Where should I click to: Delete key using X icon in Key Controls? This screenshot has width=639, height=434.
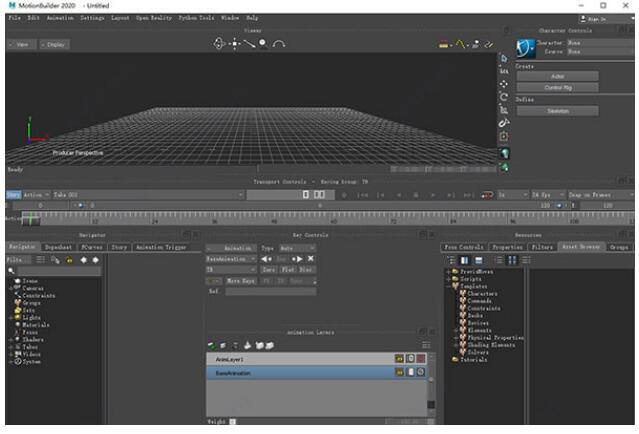click(311, 259)
